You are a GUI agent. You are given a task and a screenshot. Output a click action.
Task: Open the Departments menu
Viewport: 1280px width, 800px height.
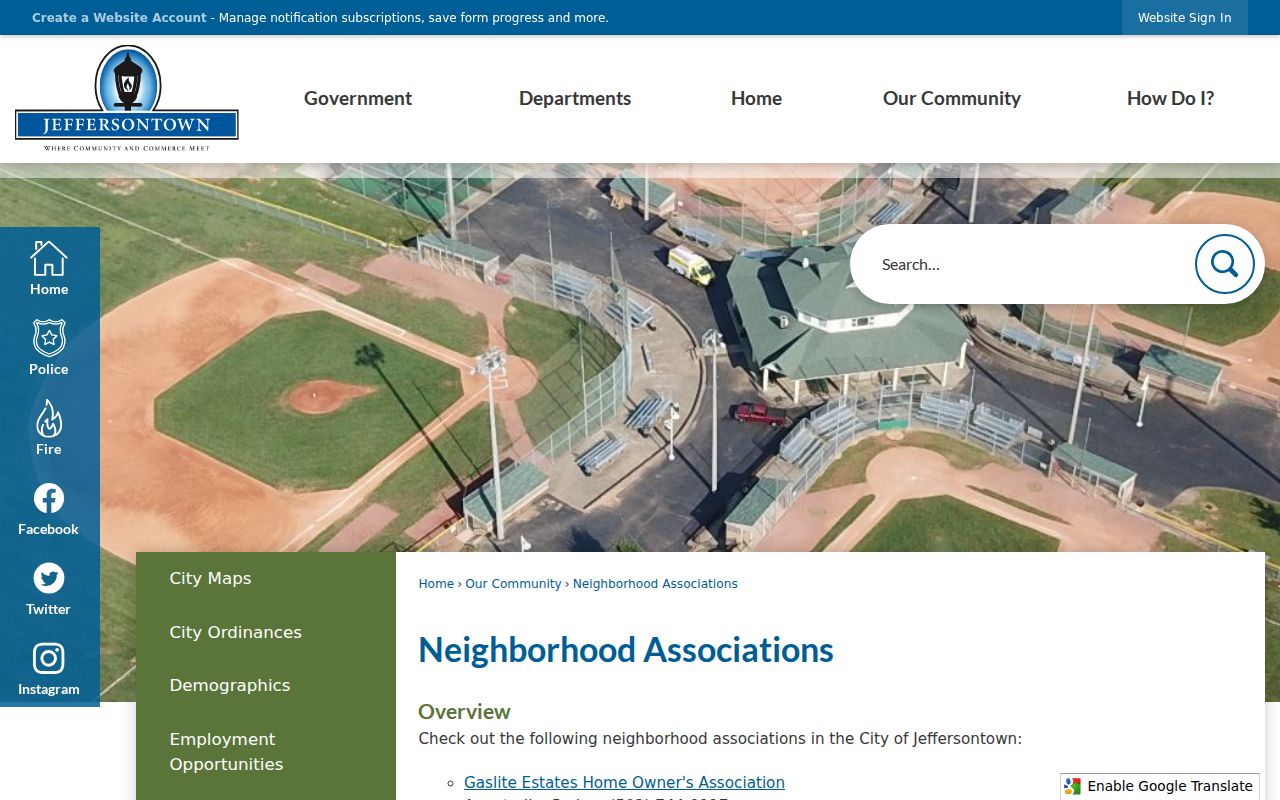575,98
